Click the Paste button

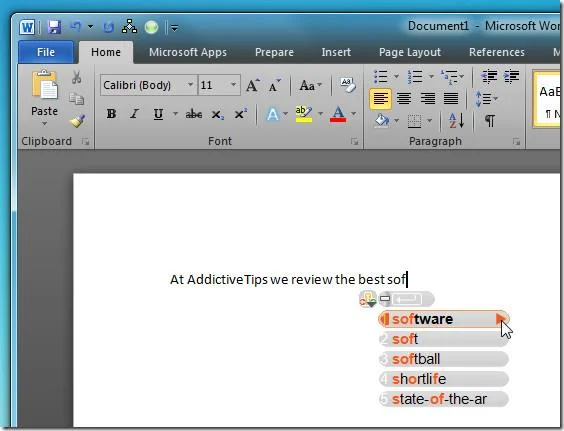(44, 97)
